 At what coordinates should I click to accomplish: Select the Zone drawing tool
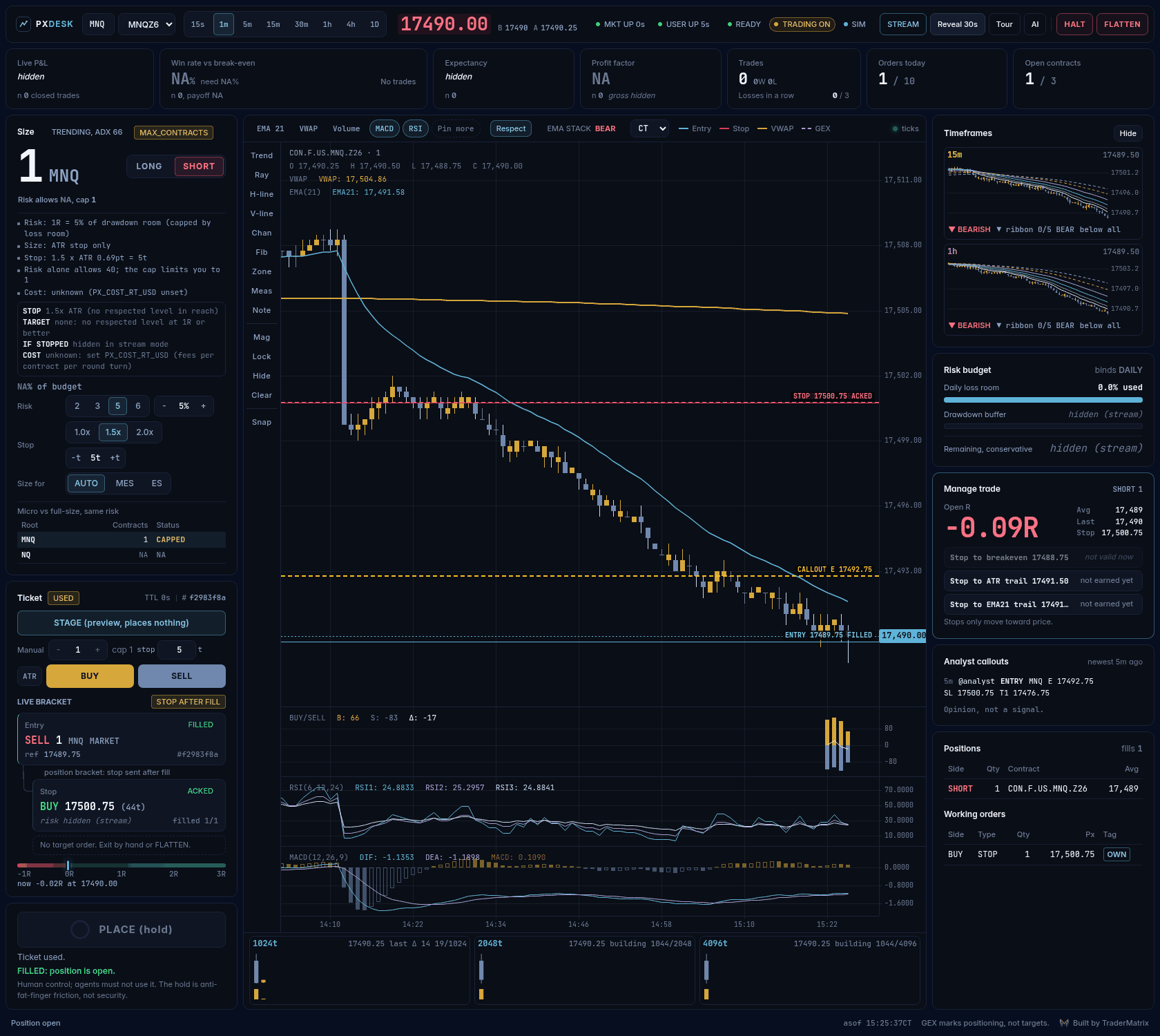click(x=262, y=271)
